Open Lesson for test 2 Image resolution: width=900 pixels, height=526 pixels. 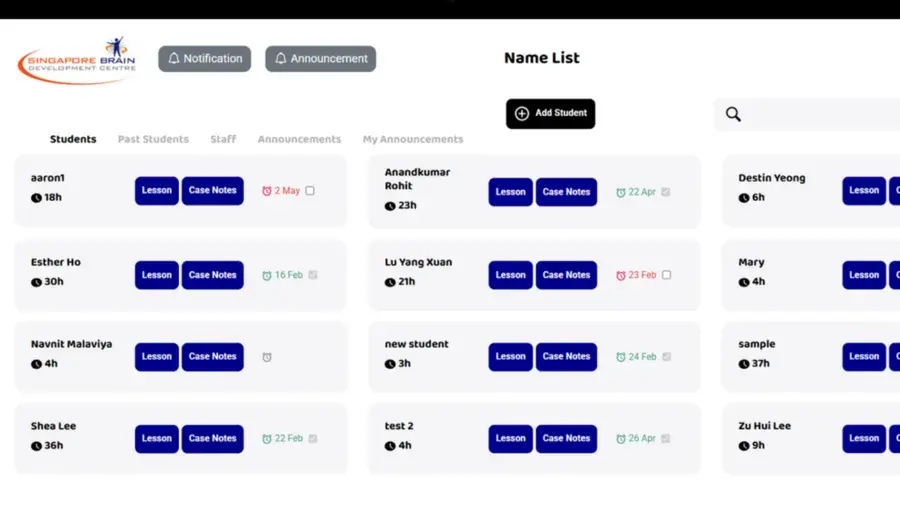coord(510,439)
